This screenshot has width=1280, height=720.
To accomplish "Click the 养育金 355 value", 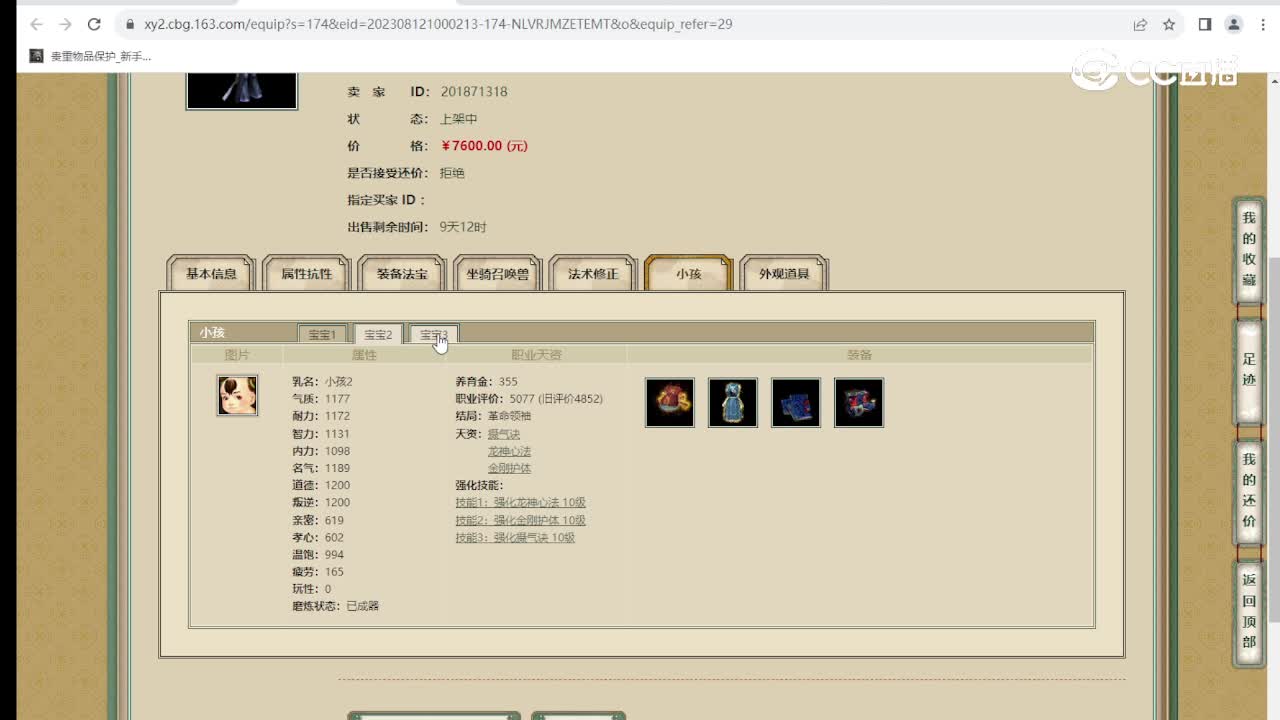I will pos(486,382).
